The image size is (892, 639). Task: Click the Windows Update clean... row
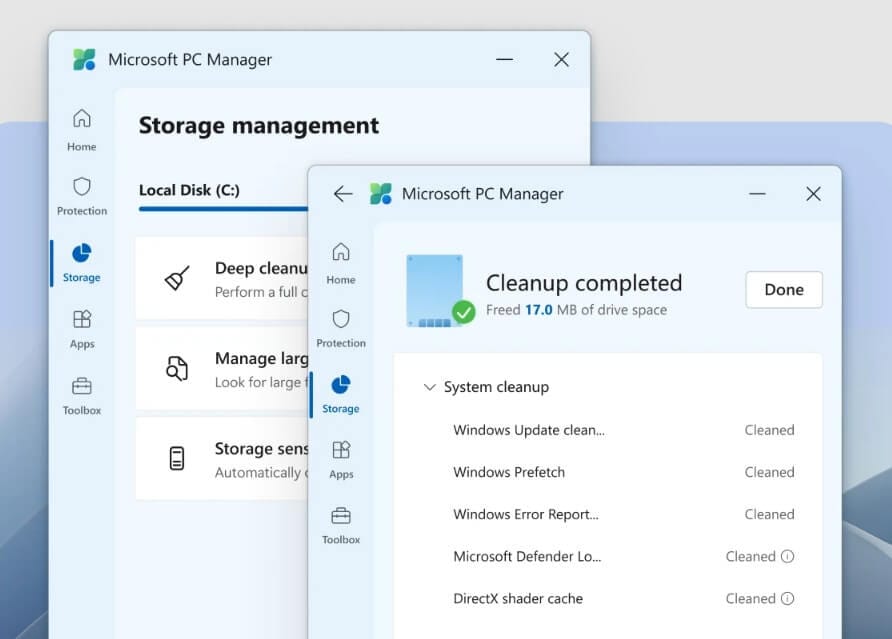[x=623, y=430]
